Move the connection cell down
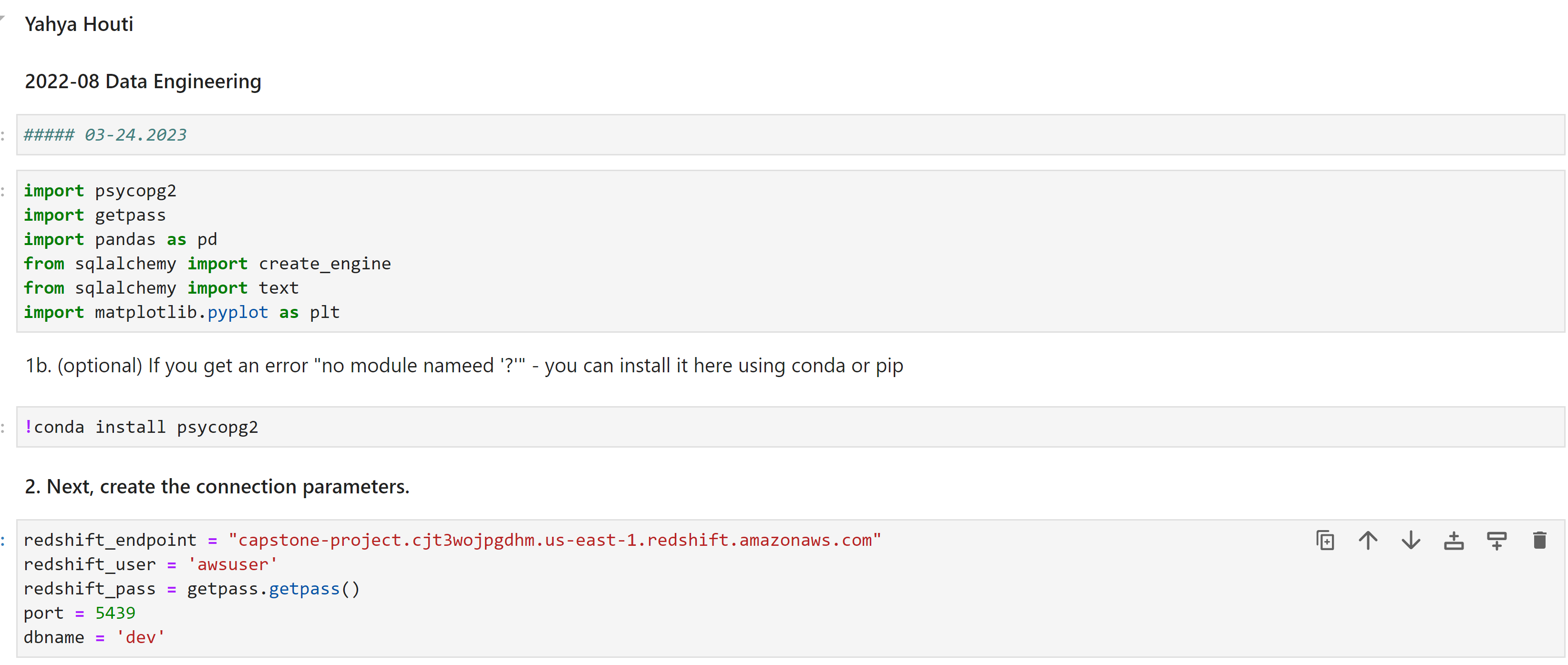The image size is (1568, 665). coord(1411,540)
